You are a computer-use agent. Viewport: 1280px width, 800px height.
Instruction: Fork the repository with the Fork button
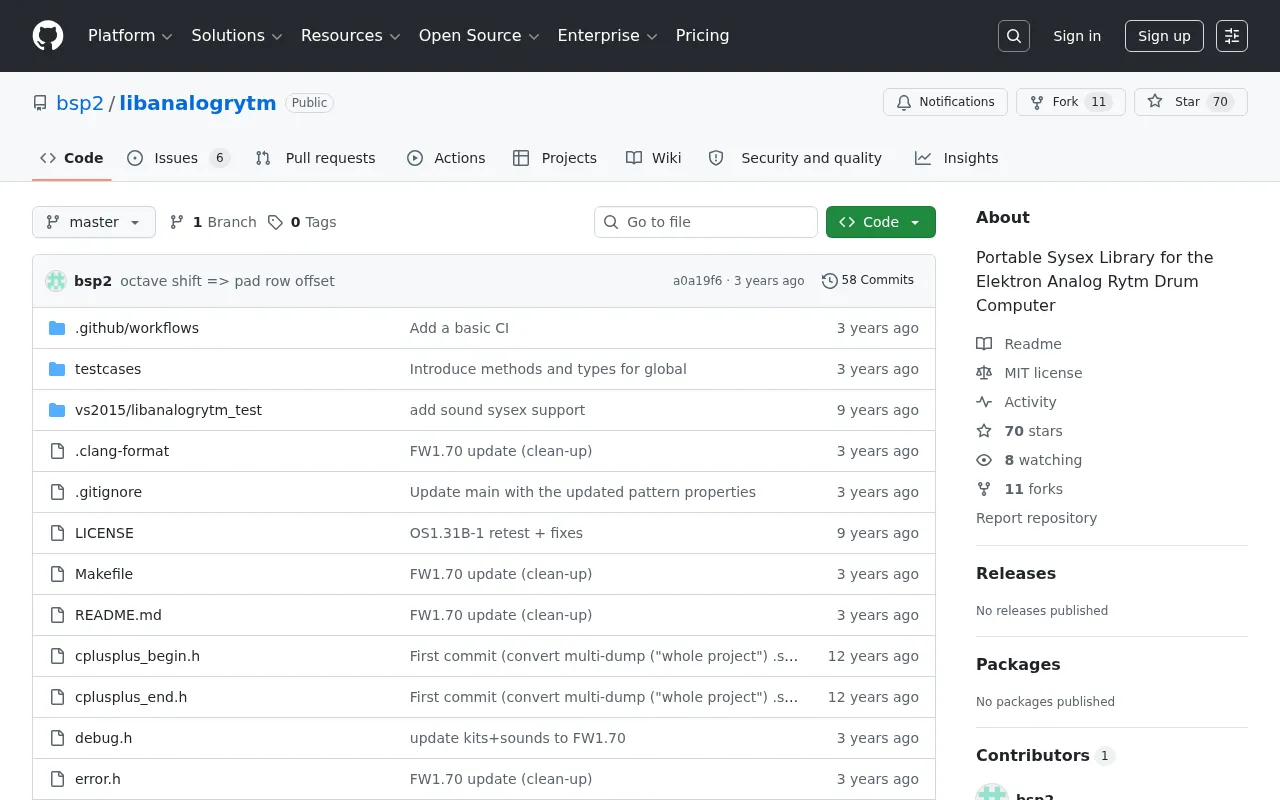coord(1071,102)
